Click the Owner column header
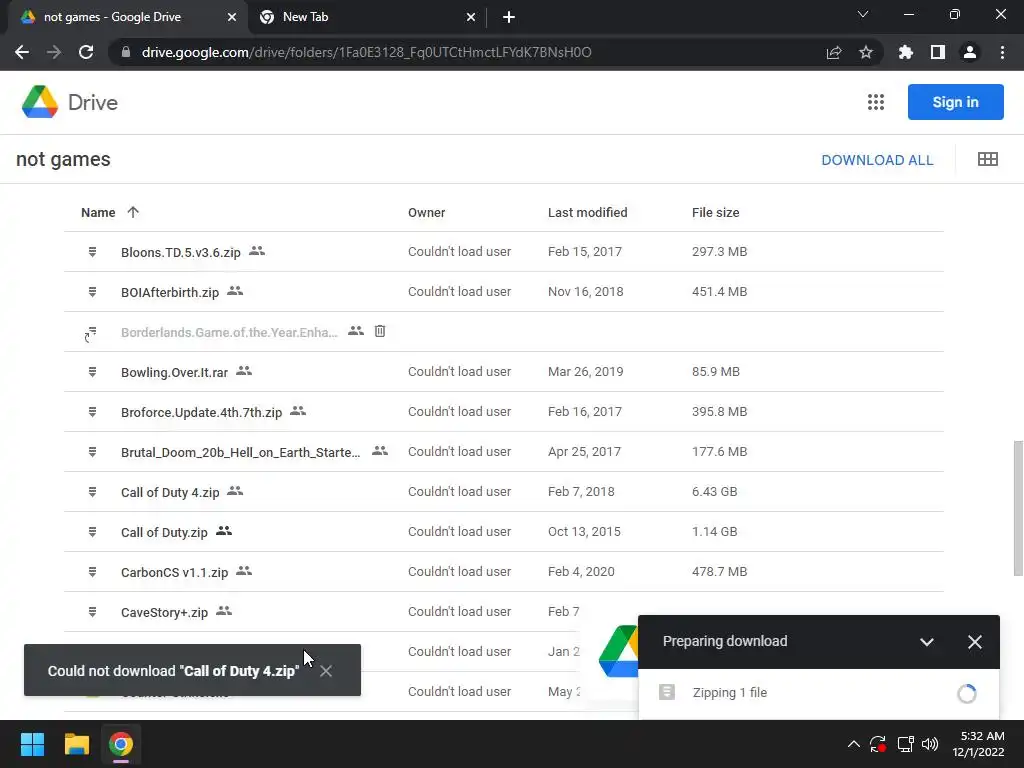This screenshot has height=768, width=1024. [x=426, y=212]
